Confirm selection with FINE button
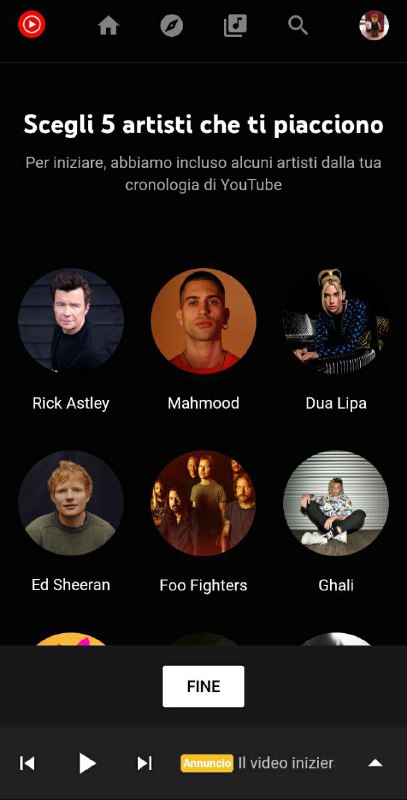Screen dimensions: 407x800 204,686
